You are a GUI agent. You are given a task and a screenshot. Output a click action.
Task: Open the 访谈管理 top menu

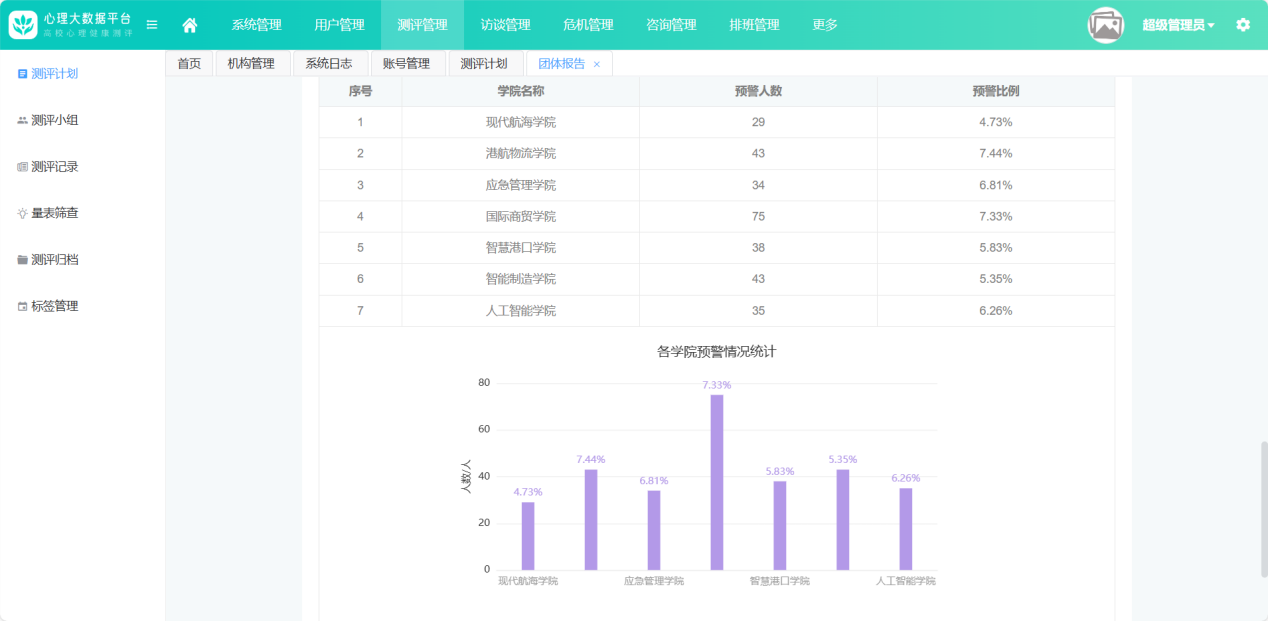505,25
